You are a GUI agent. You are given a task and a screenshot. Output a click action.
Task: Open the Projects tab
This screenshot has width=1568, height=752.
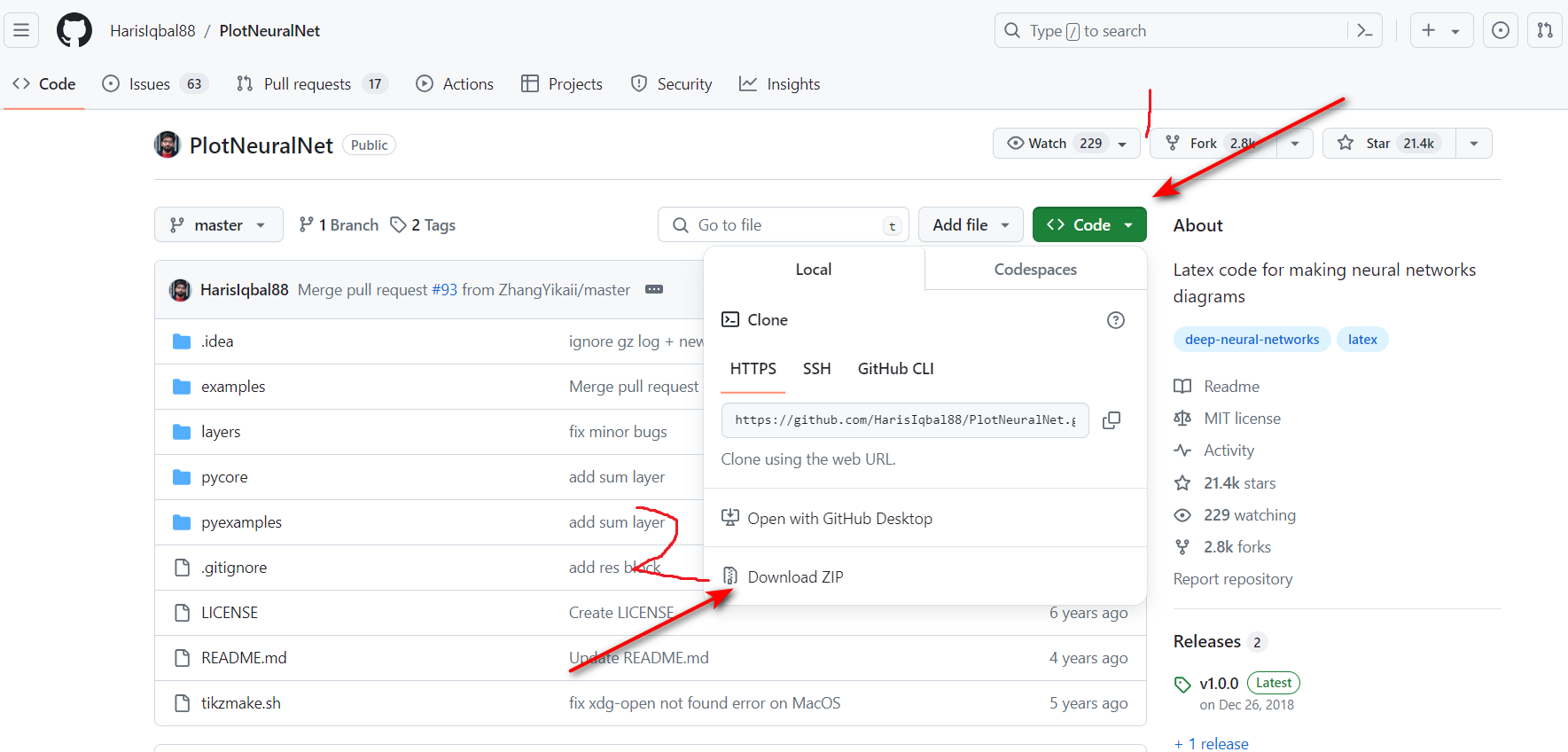coord(562,84)
